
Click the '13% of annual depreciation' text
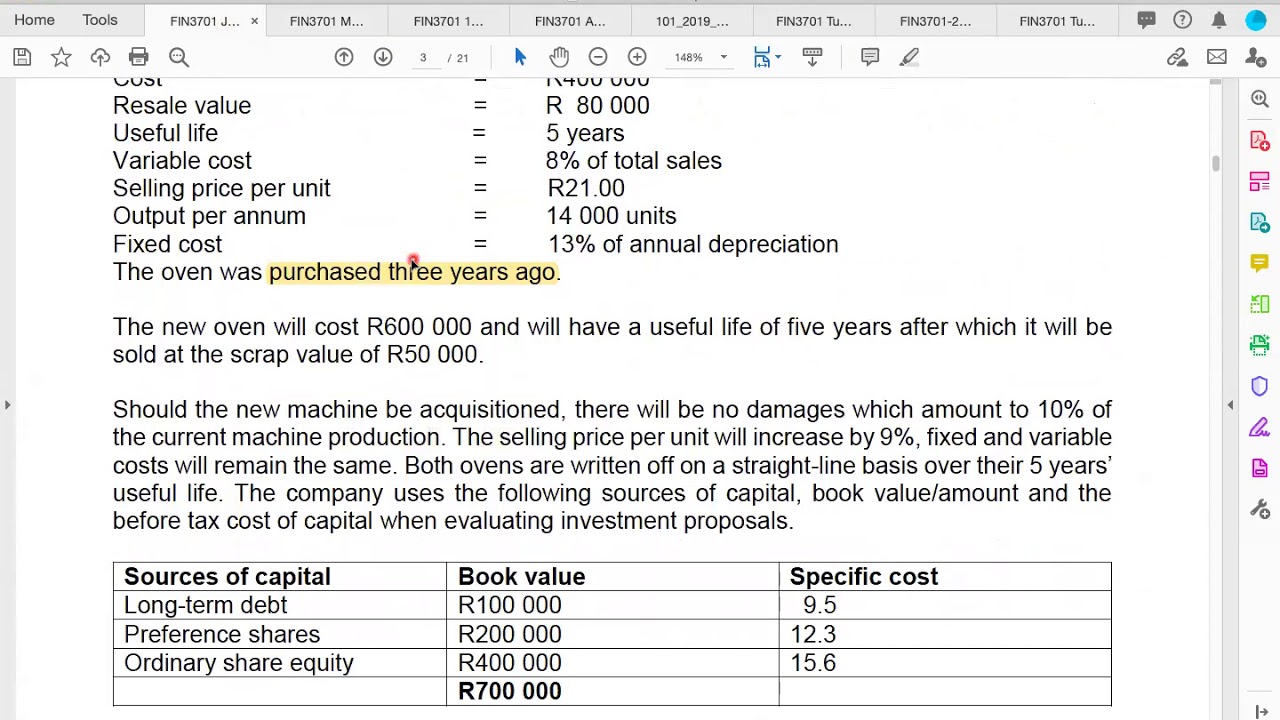point(693,244)
